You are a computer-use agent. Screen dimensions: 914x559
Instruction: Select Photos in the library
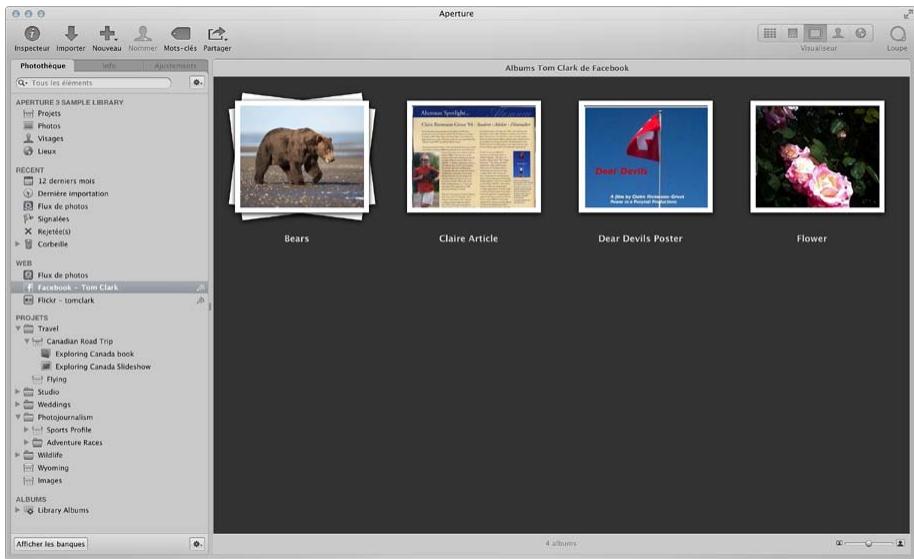pyautogui.click(x=49, y=126)
